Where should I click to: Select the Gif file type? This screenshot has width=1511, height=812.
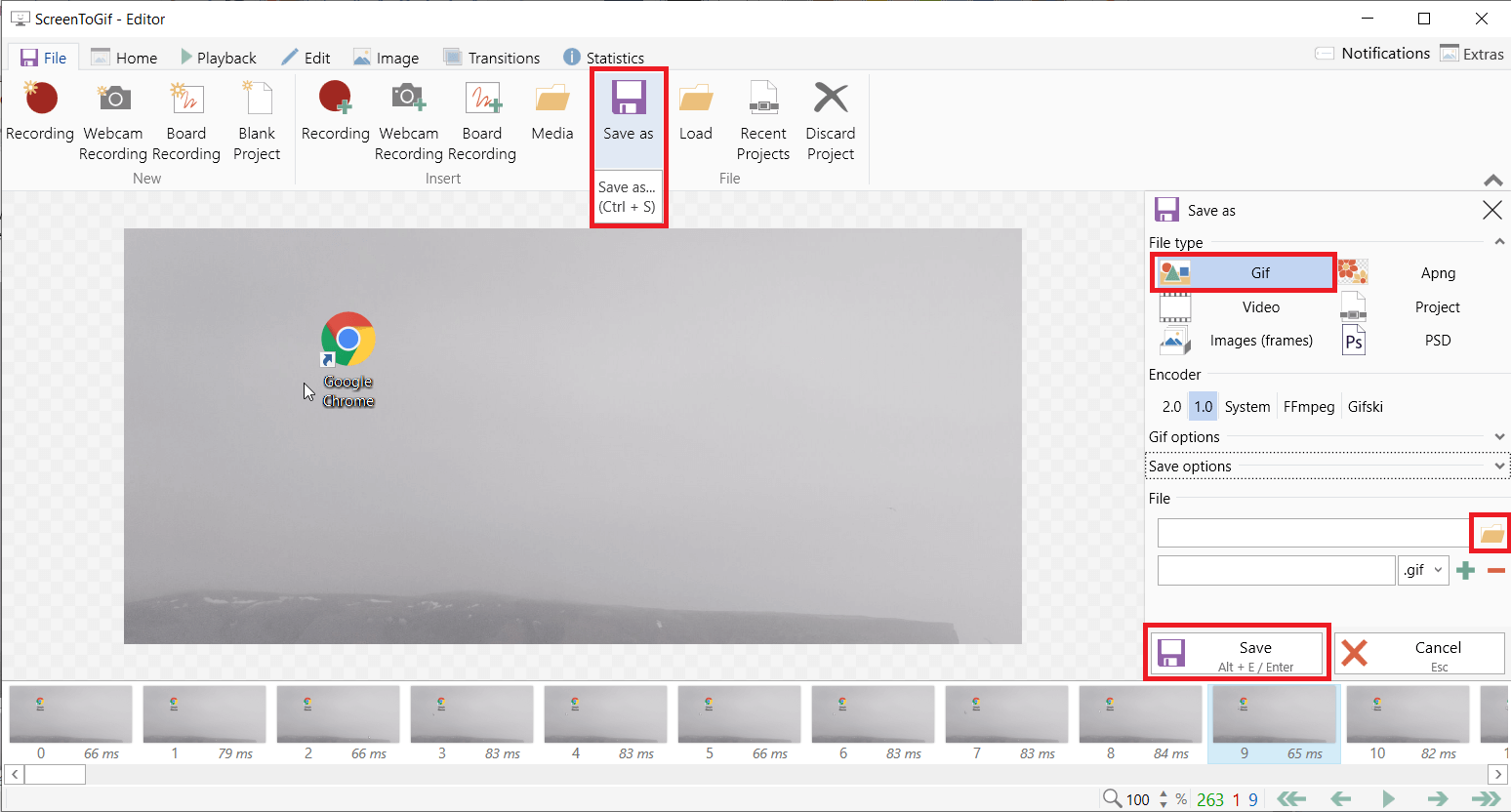click(1244, 273)
